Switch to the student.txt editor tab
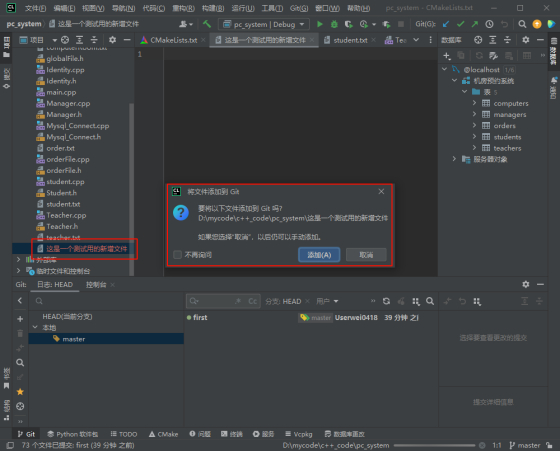 [350, 40]
